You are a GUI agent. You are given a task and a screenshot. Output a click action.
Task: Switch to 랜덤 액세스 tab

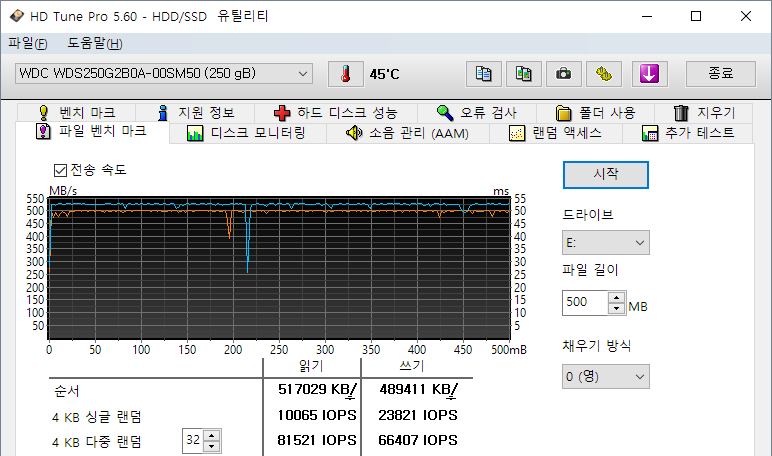click(x=556, y=133)
